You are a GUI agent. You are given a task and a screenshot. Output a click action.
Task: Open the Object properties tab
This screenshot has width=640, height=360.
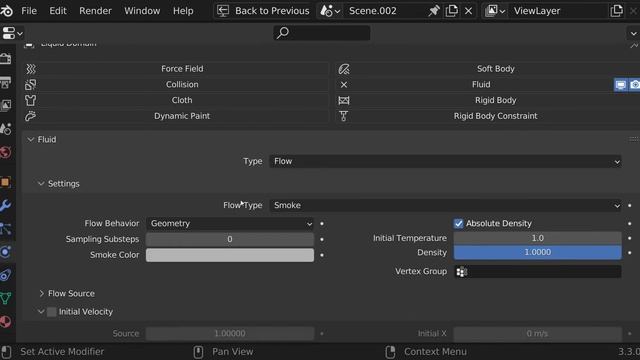click(x=6, y=182)
